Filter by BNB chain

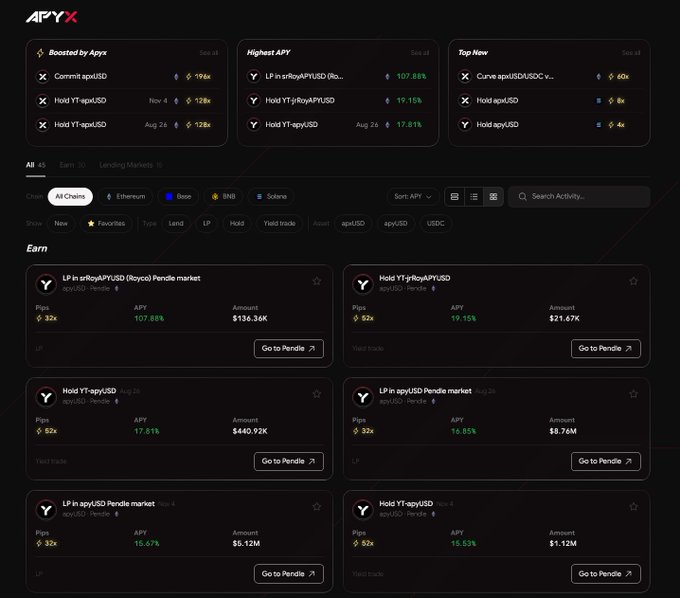point(223,196)
